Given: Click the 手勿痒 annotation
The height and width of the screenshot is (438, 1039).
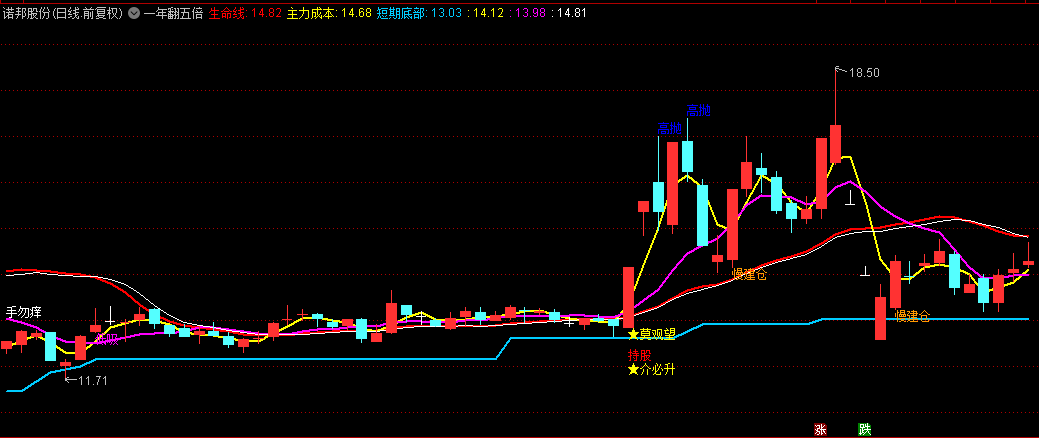Looking at the screenshot, I should pyautogui.click(x=24, y=311).
